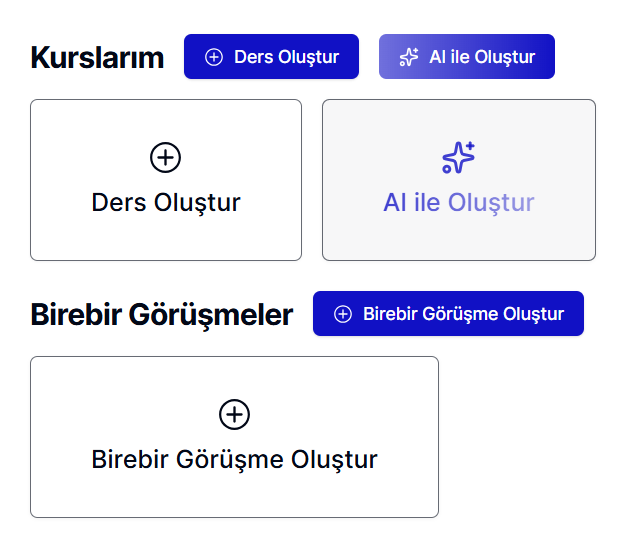Viewport: 638px width, 555px height.
Task: Click the large plus circle icon in the Ders Oluştur card
Action: pos(166,157)
